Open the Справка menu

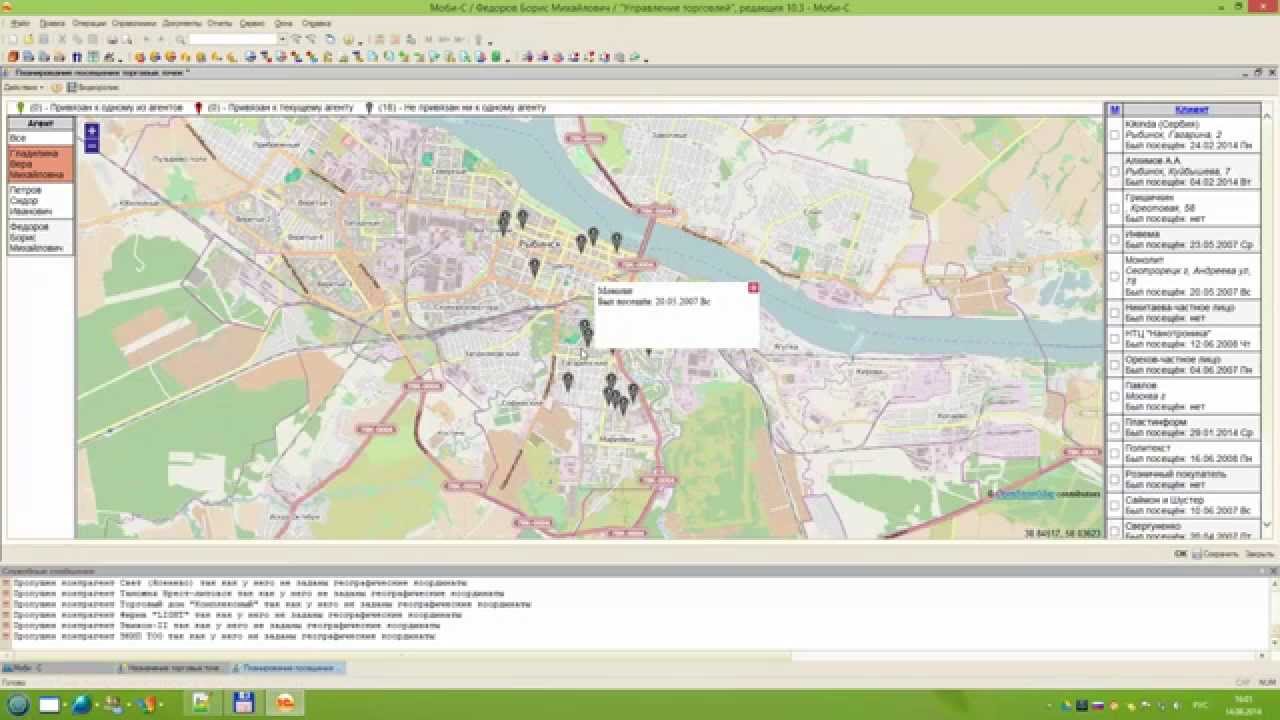point(316,23)
